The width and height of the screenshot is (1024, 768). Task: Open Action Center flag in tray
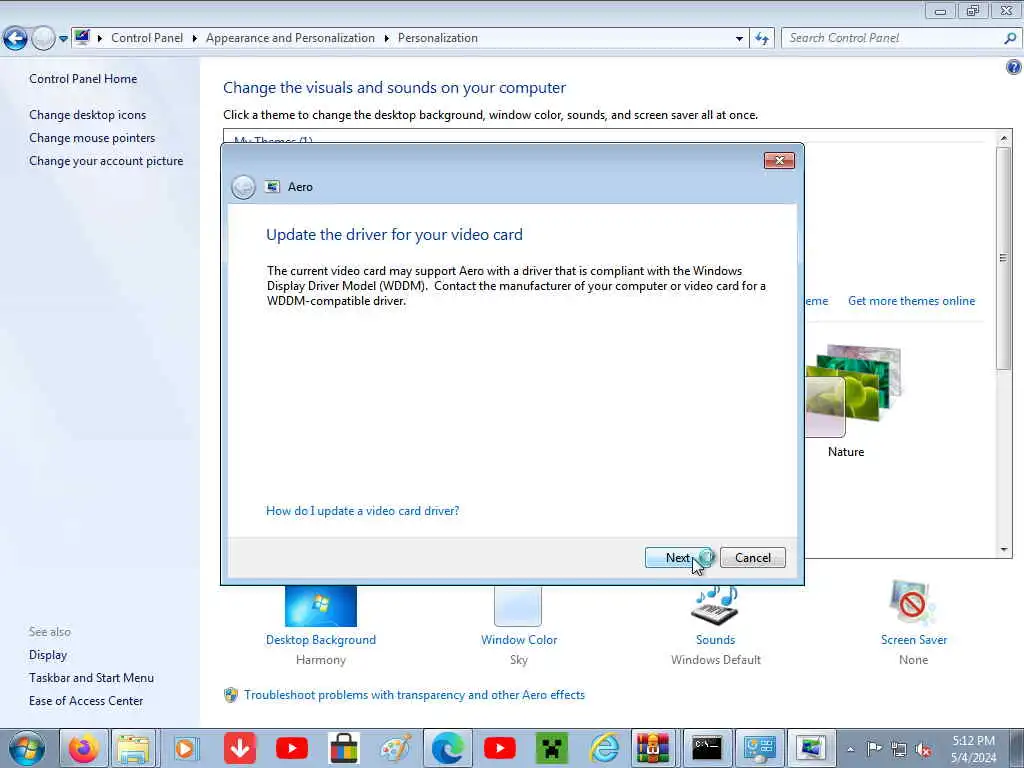(874, 749)
